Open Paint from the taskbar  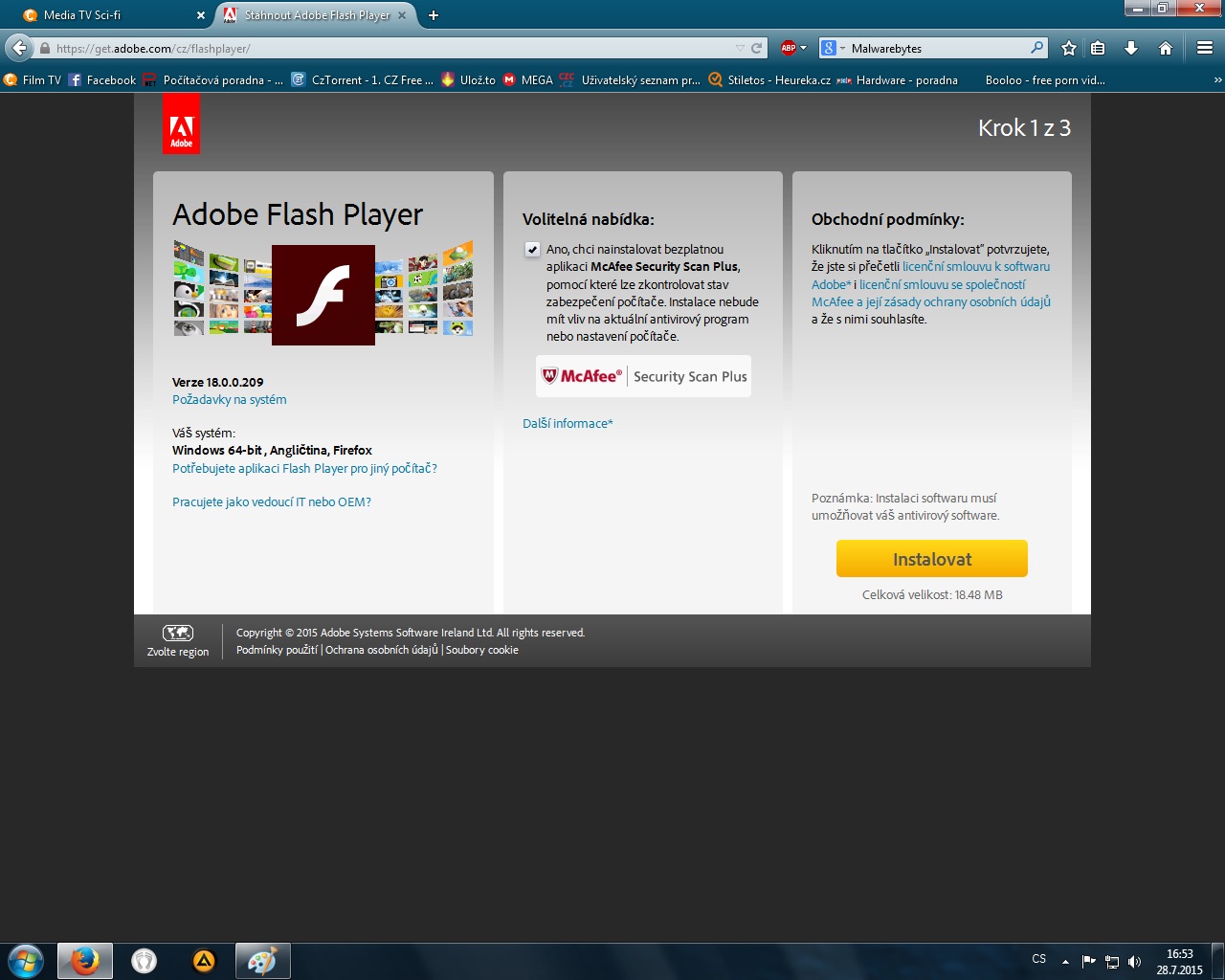261,961
